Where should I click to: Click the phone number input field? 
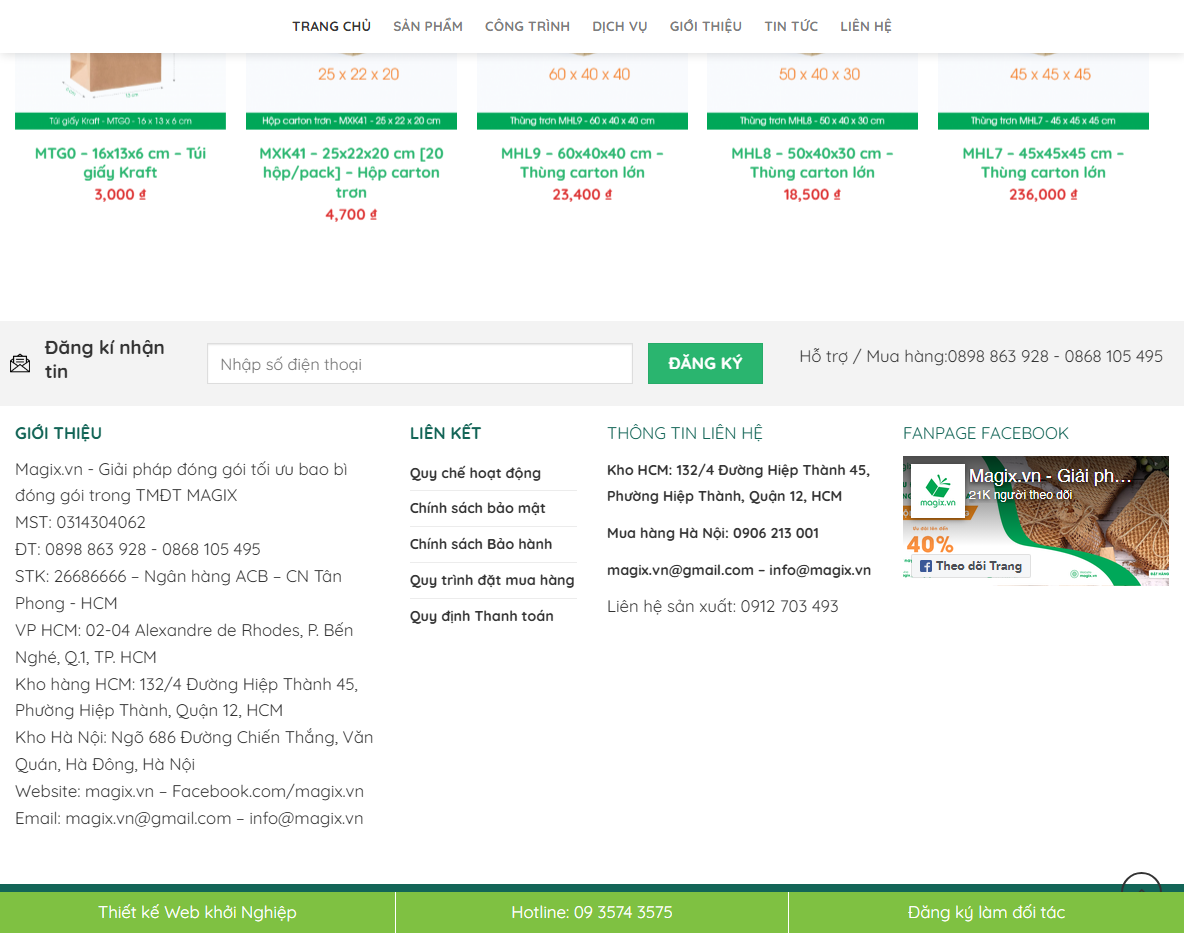pyautogui.click(x=419, y=363)
